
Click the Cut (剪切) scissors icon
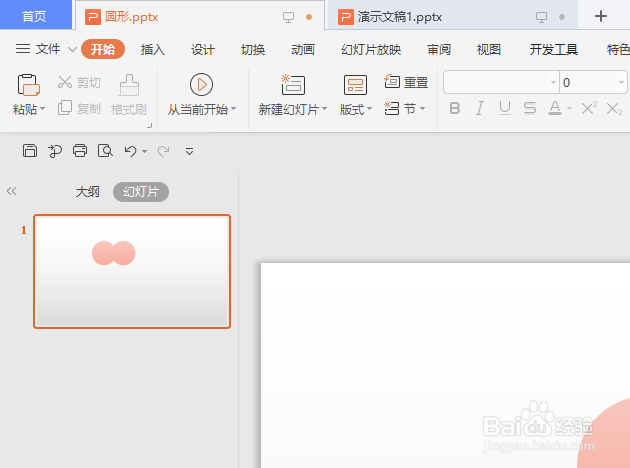click(x=65, y=82)
